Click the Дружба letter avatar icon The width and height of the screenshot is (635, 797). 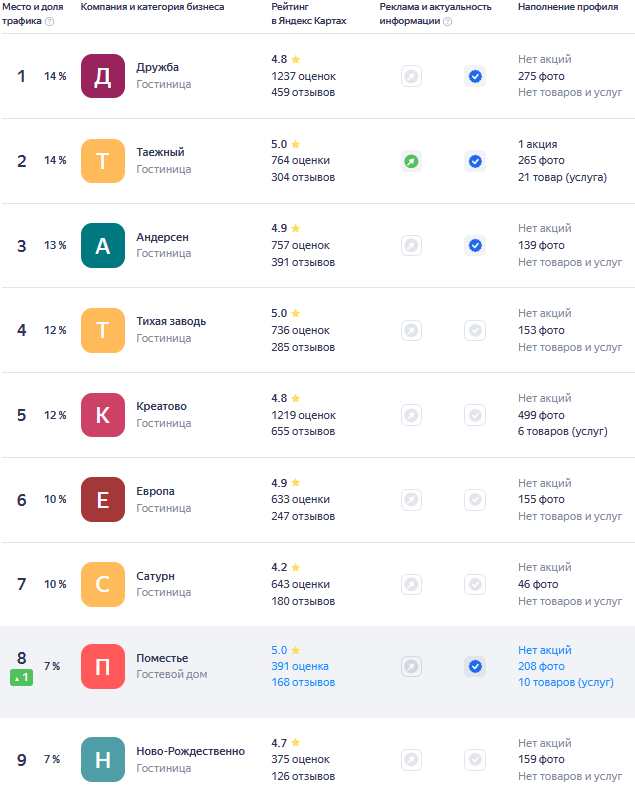(102, 76)
